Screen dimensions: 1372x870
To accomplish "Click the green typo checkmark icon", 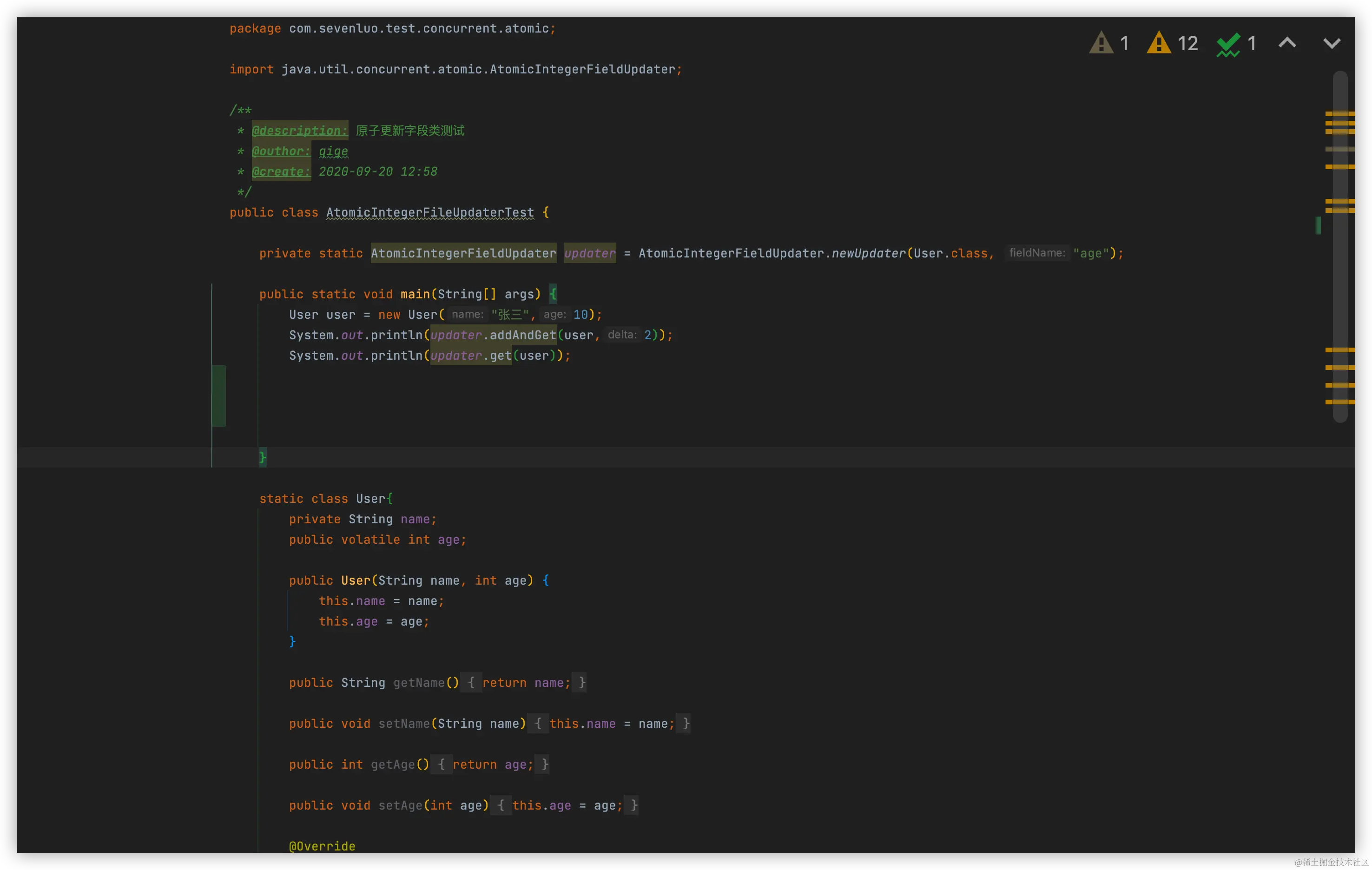I will click(x=1228, y=45).
